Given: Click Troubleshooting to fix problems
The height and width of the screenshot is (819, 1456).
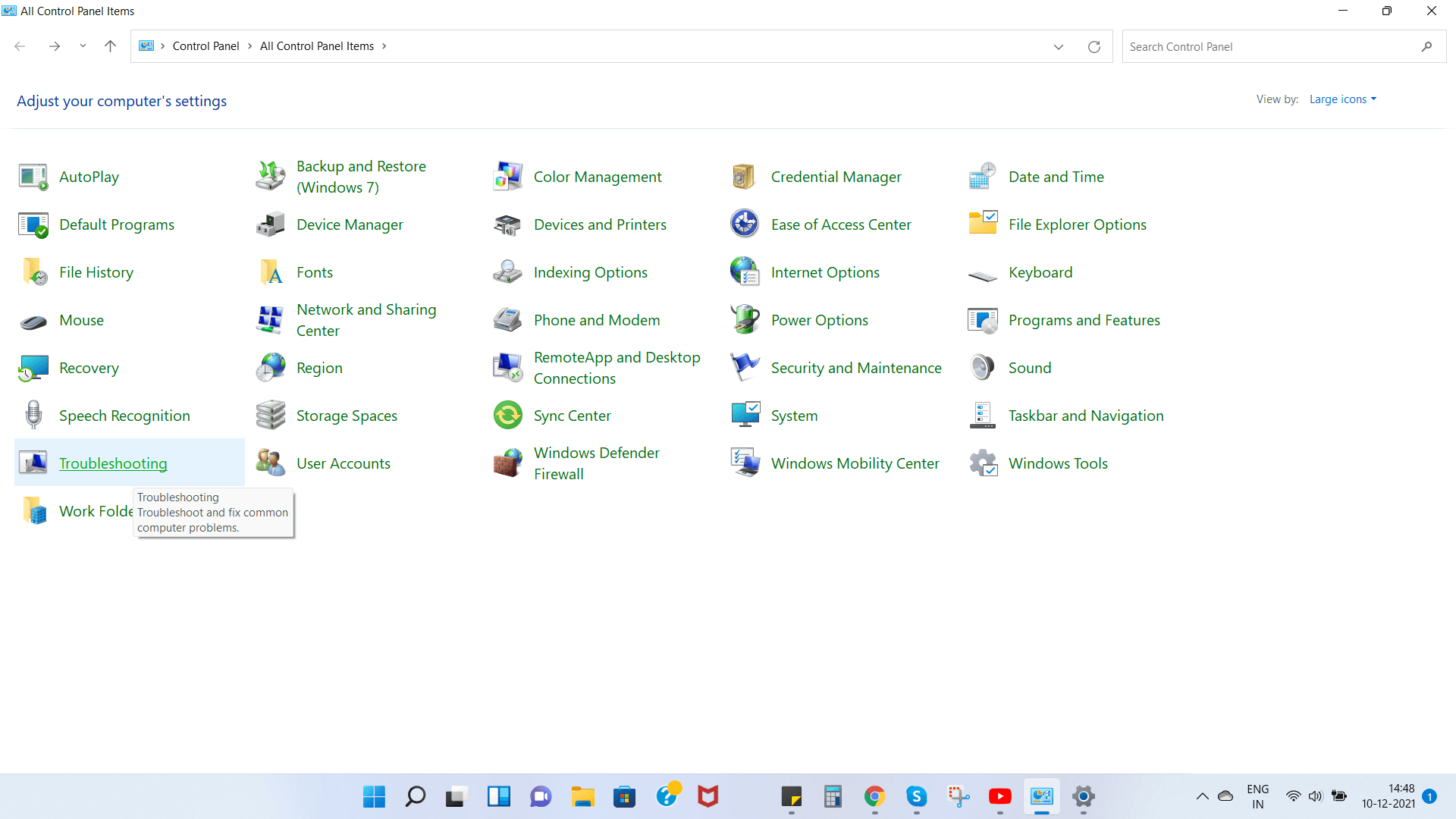Looking at the screenshot, I should pos(113,463).
